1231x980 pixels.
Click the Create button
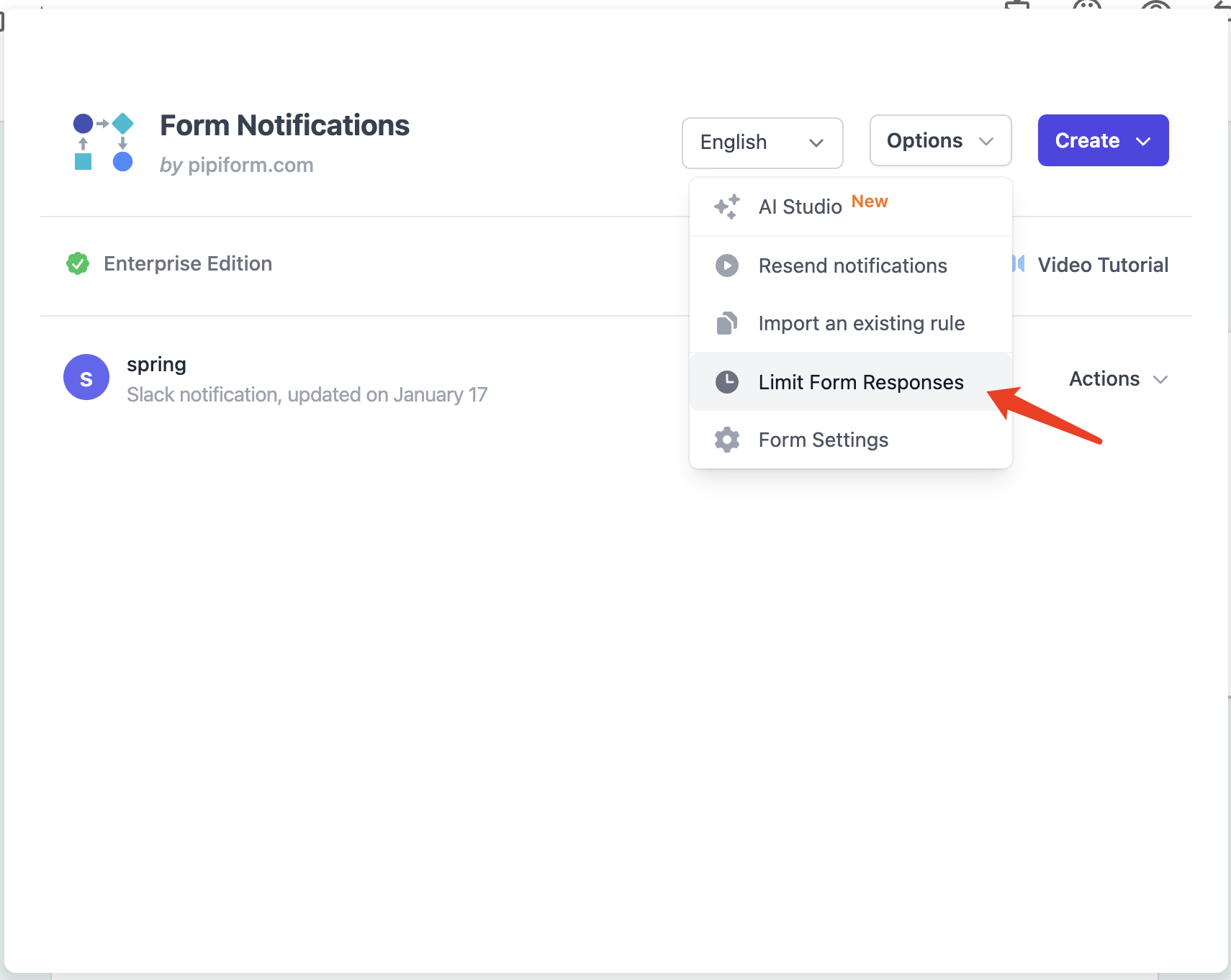tap(1087, 140)
